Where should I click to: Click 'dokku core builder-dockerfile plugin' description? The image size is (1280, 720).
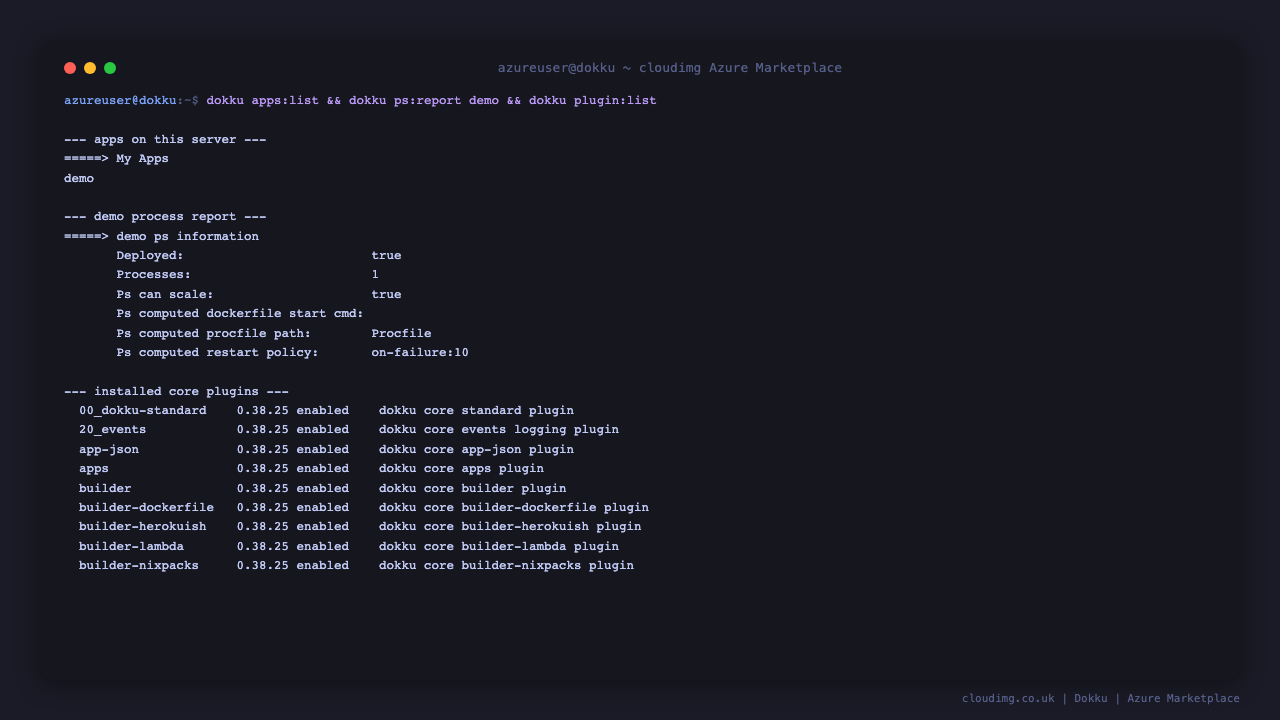point(514,508)
